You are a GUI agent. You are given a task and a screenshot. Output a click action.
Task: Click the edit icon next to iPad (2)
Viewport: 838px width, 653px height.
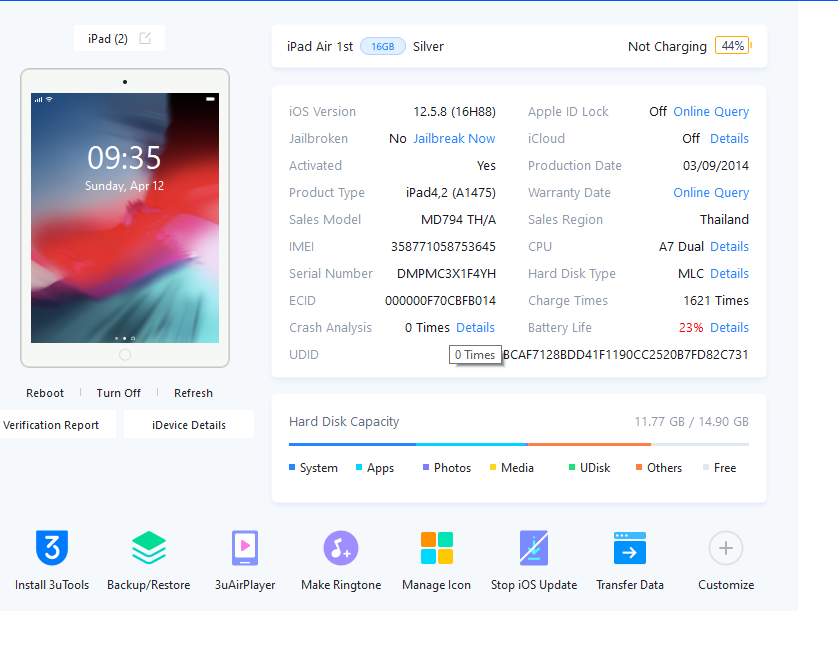pos(145,38)
